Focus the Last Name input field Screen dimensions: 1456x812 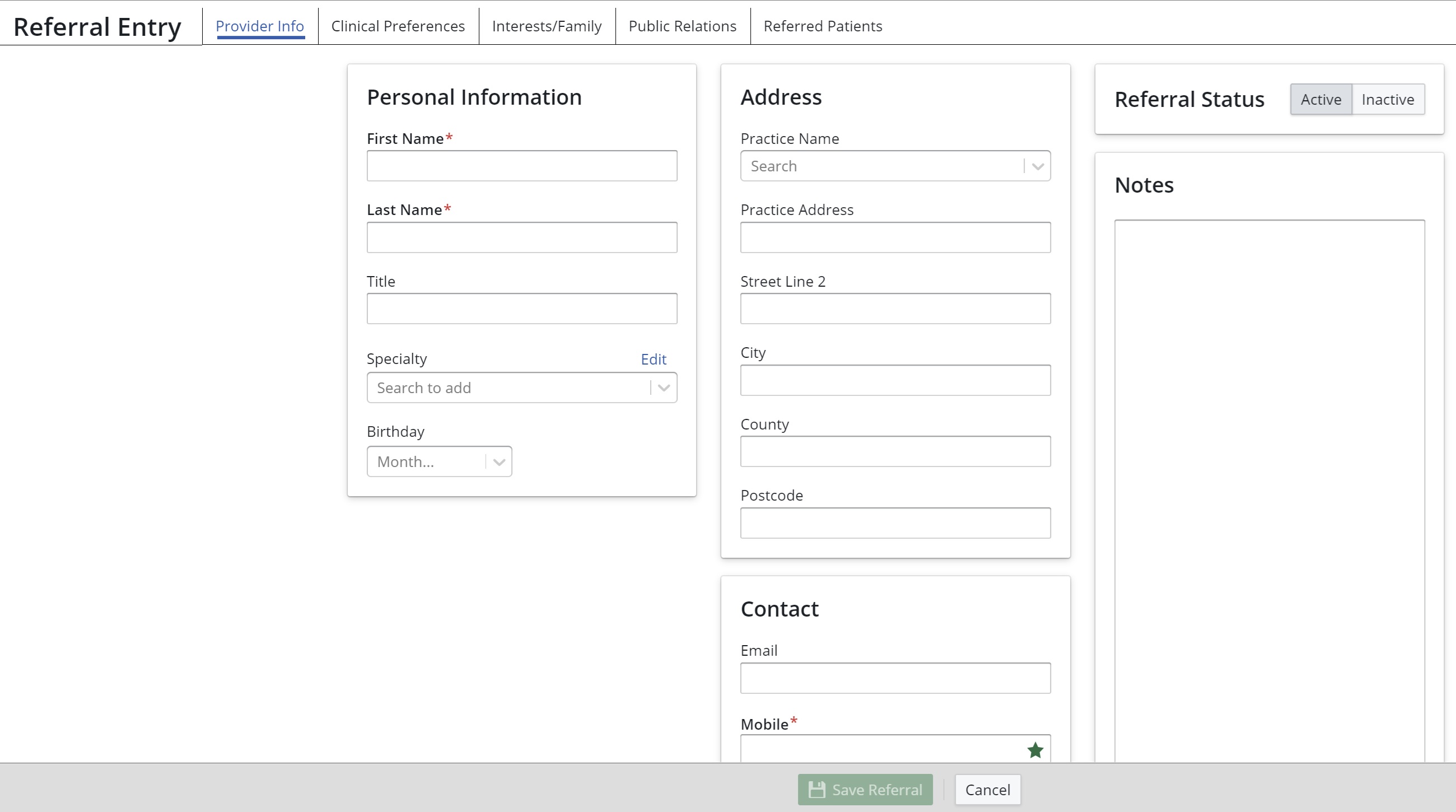tap(522, 237)
